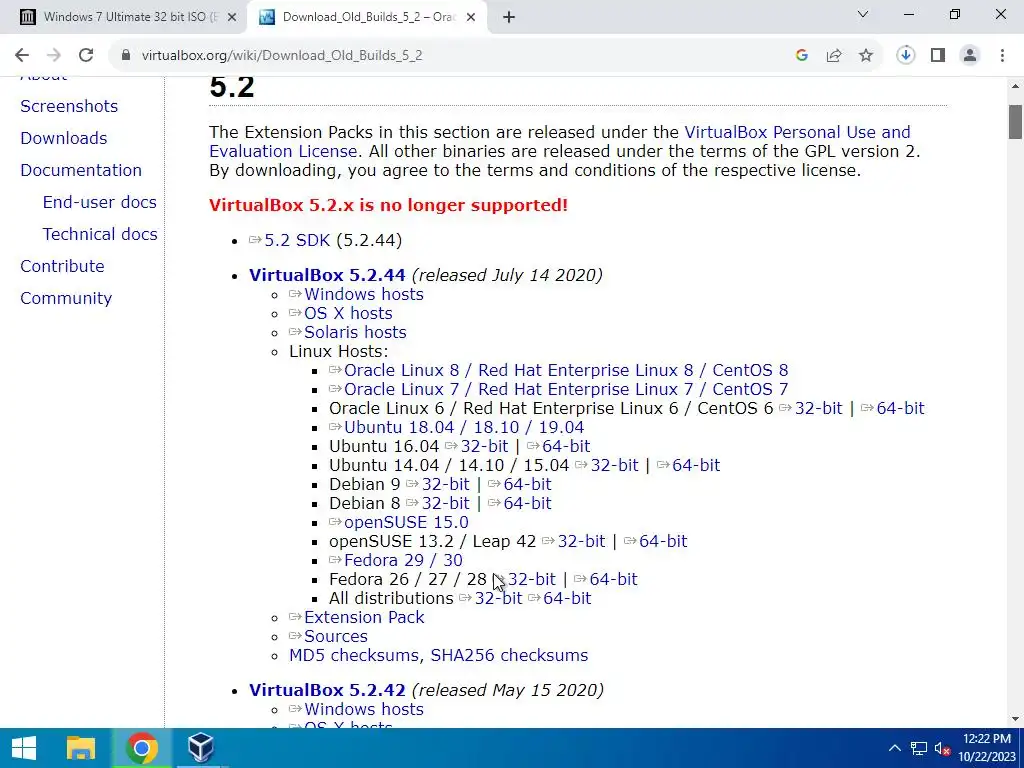Open Community in the sidebar
Viewport: 1024px width, 768px height.
point(66,298)
